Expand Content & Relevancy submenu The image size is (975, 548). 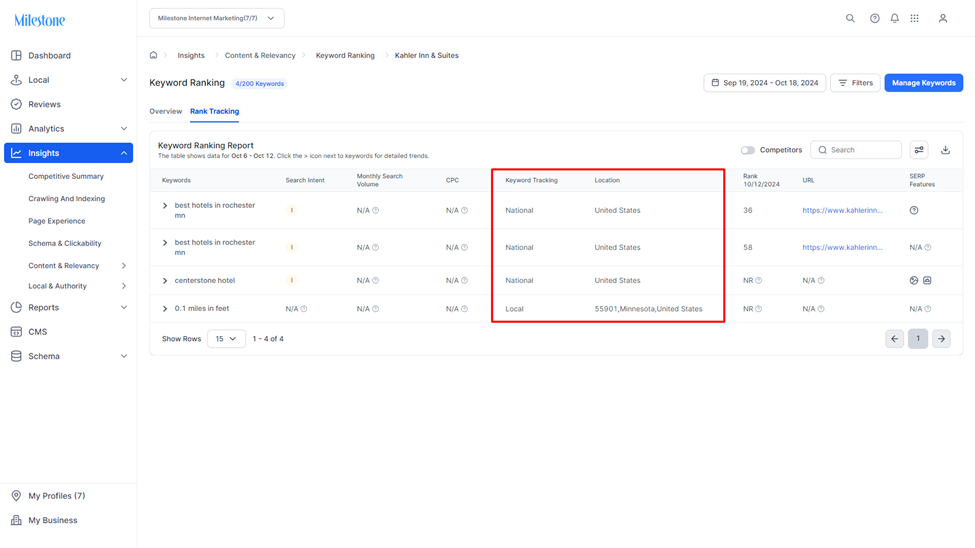124,266
